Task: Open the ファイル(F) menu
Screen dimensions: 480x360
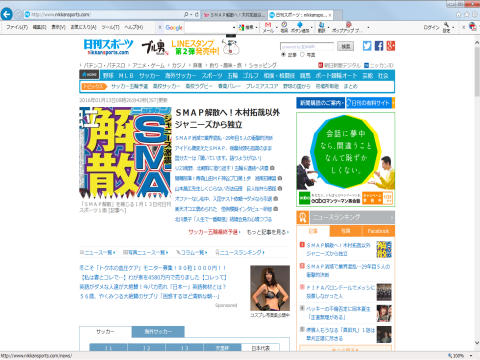Action: [17, 27]
